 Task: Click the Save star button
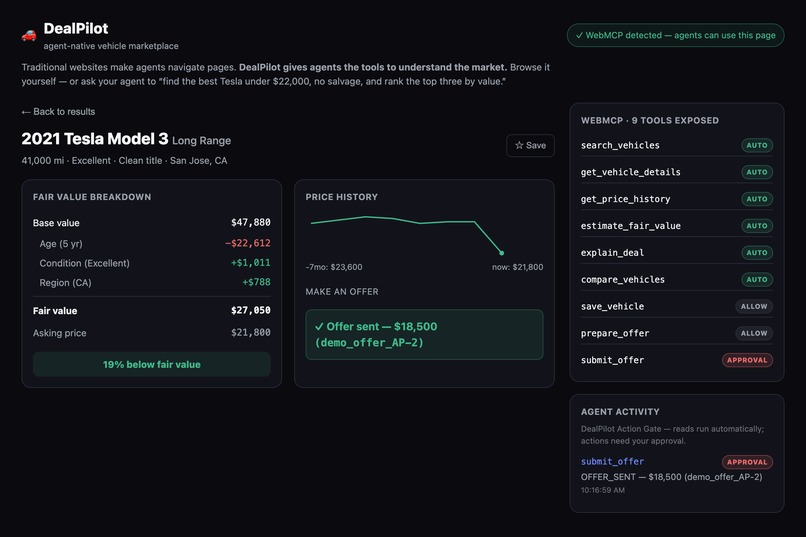[530, 145]
